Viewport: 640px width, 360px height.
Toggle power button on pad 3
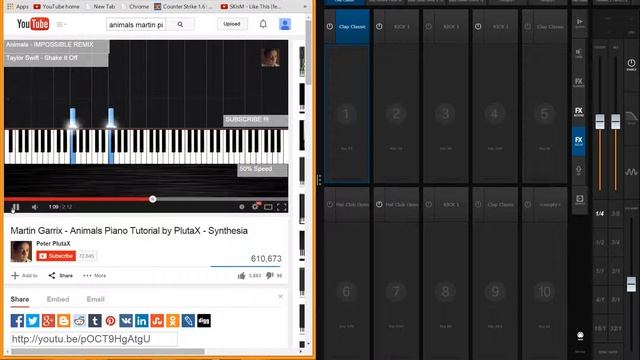pyautogui.click(x=429, y=27)
